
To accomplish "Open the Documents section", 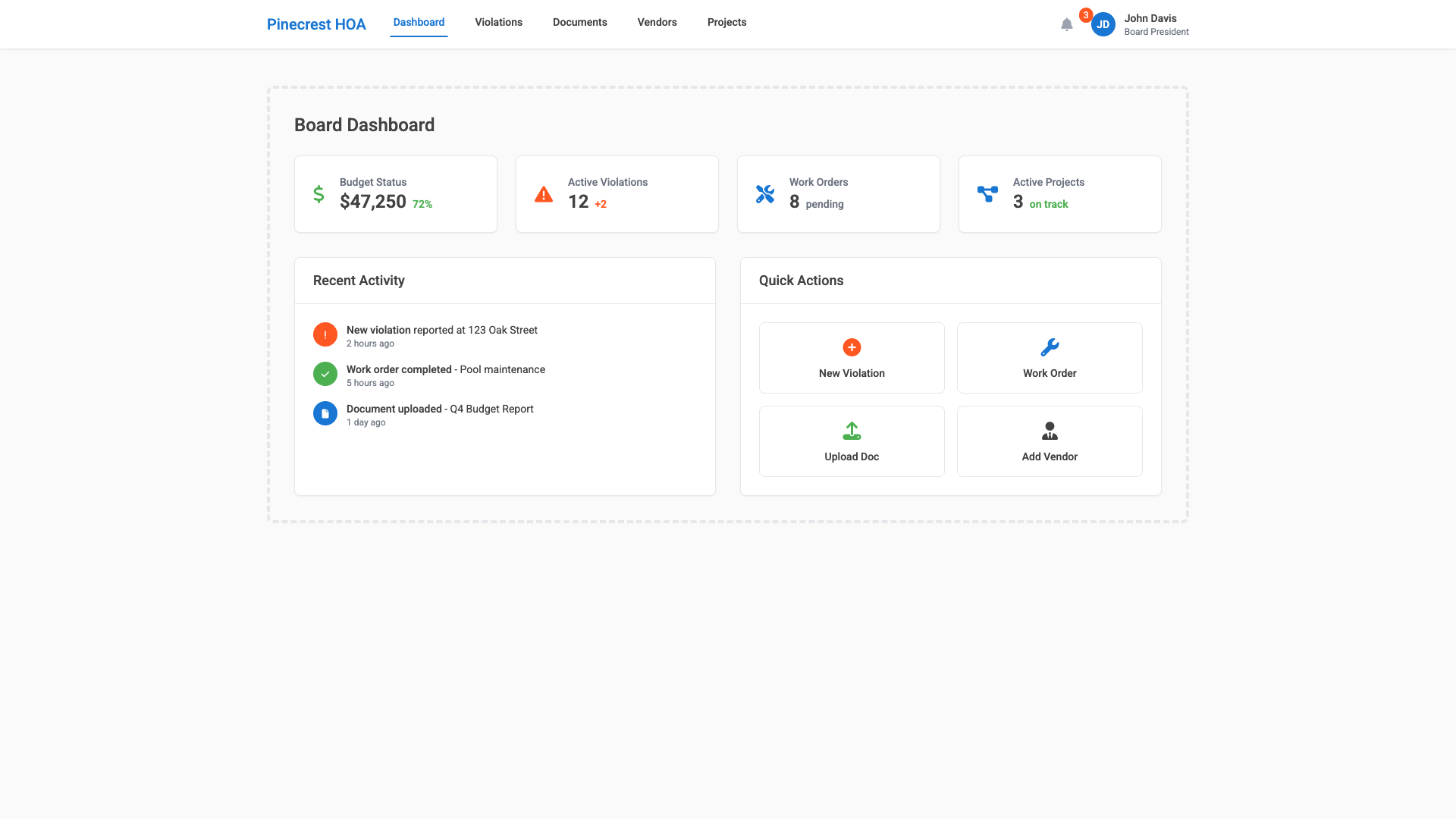I will tap(579, 22).
